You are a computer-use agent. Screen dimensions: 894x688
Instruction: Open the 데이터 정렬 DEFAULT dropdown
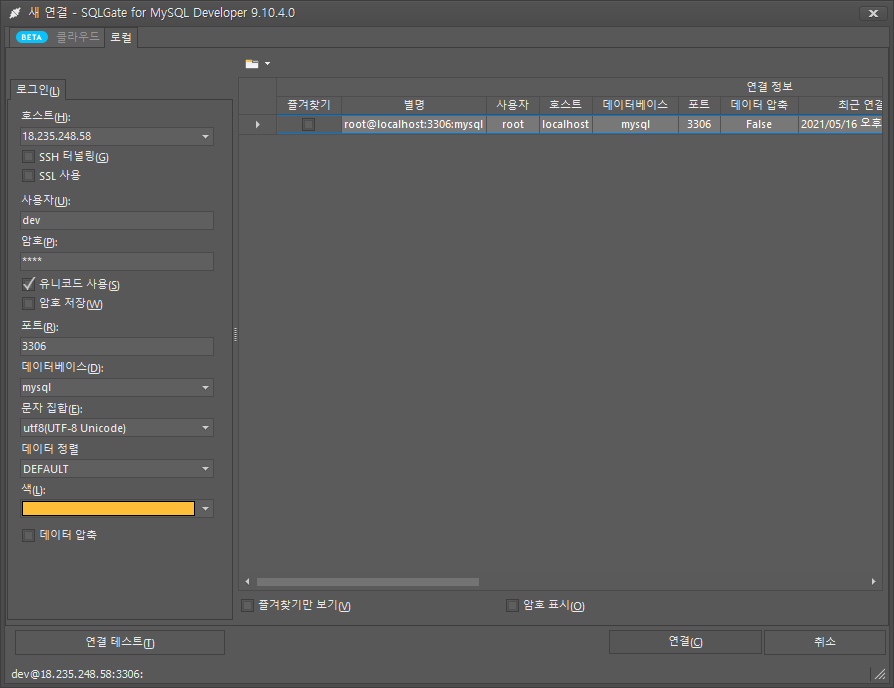point(205,469)
